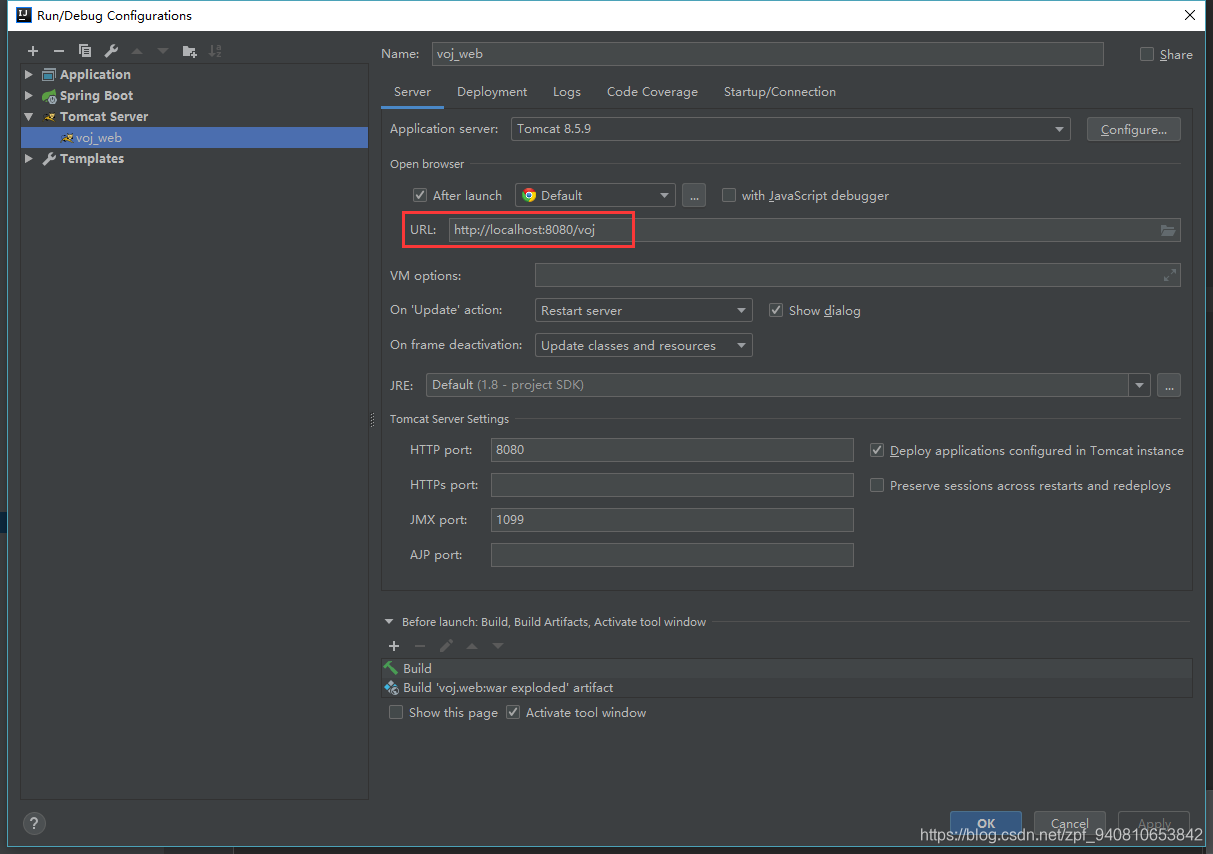This screenshot has height=854, width=1213.
Task: Switch to the Startup/Connection tab
Action: [780, 91]
